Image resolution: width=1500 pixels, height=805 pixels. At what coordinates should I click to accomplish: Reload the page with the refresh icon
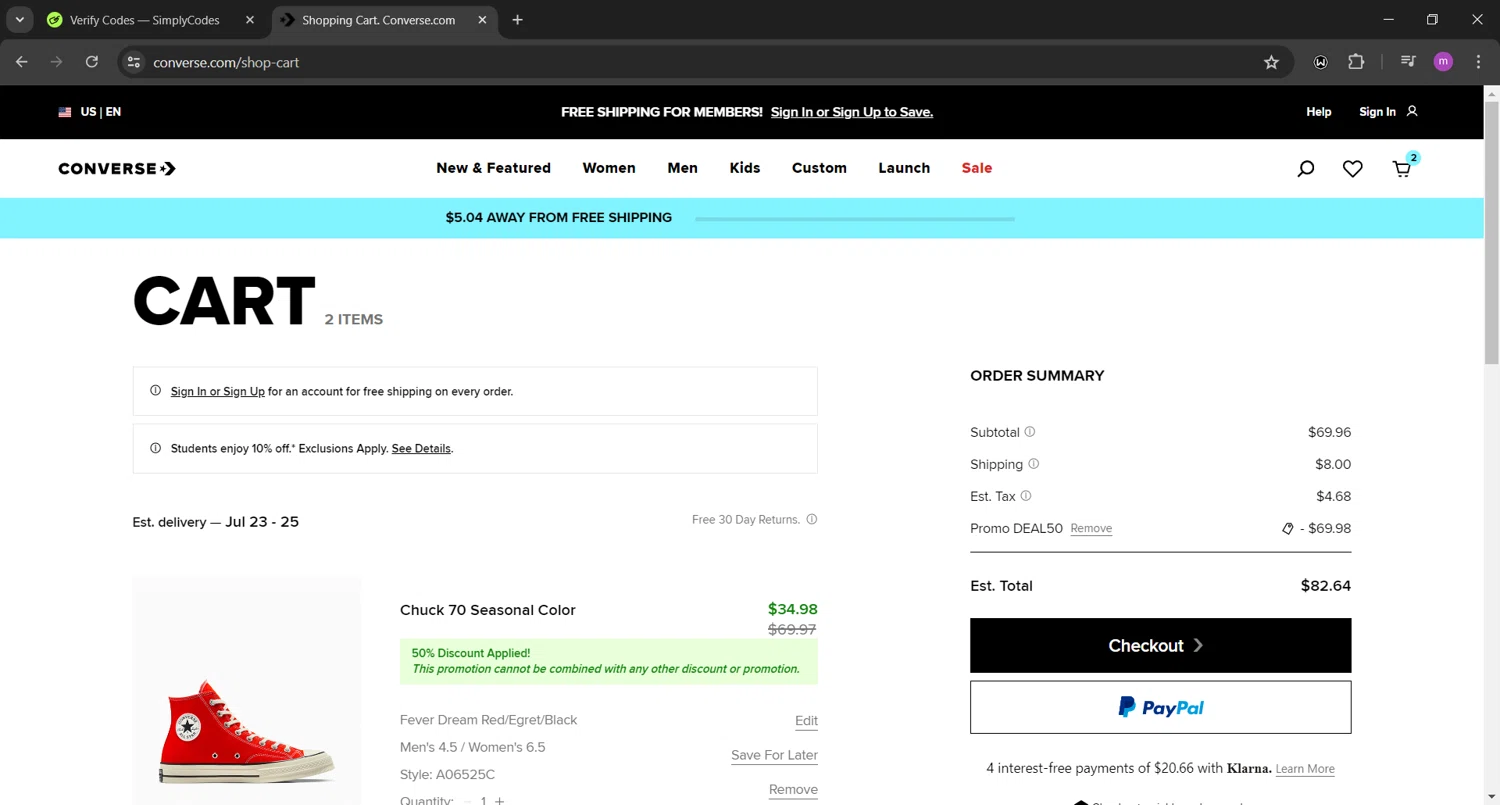[92, 62]
